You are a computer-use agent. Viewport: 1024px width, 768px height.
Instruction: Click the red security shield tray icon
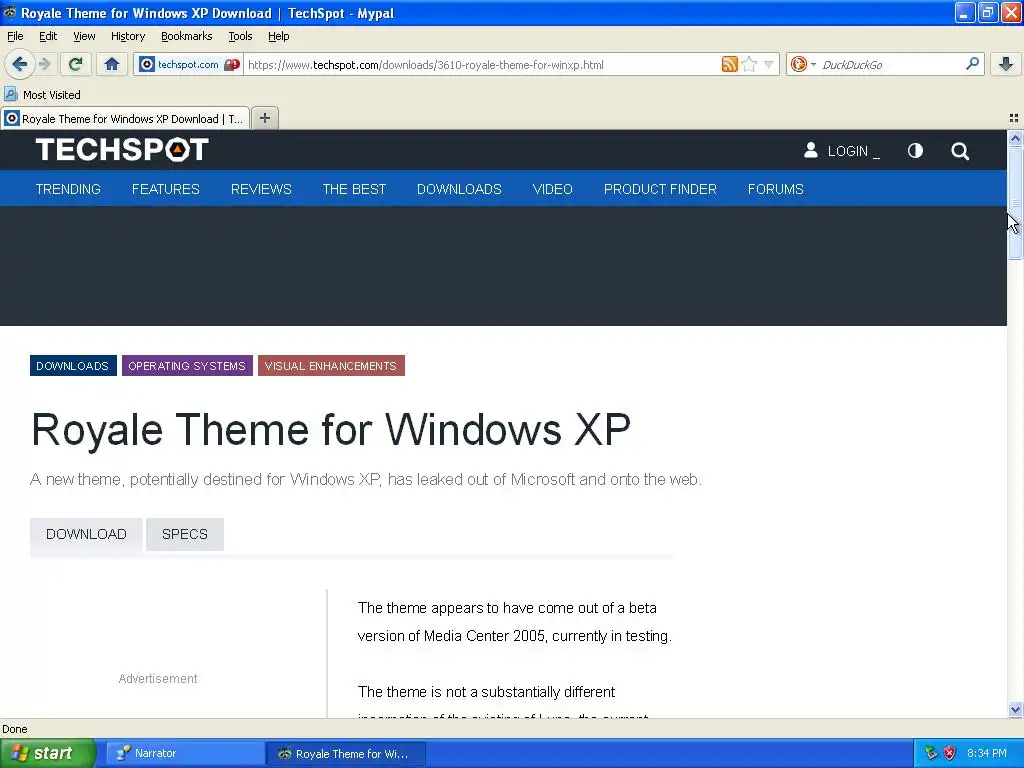tap(950, 753)
